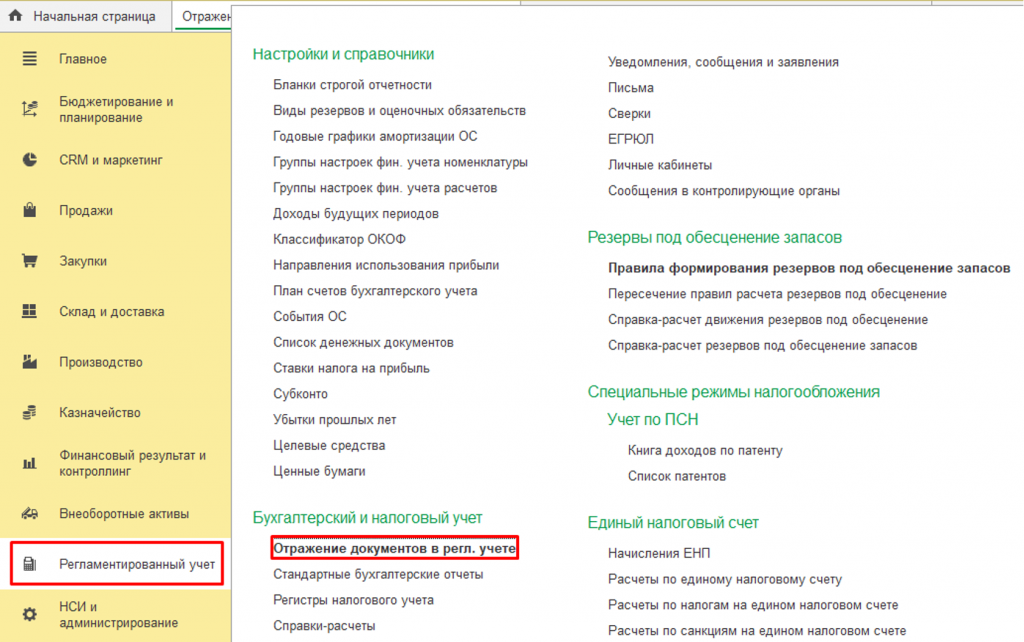This screenshot has width=1024, height=642.
Task: Open Группы настроек фин. учета расчетов
Action: [x=385, y=188]
